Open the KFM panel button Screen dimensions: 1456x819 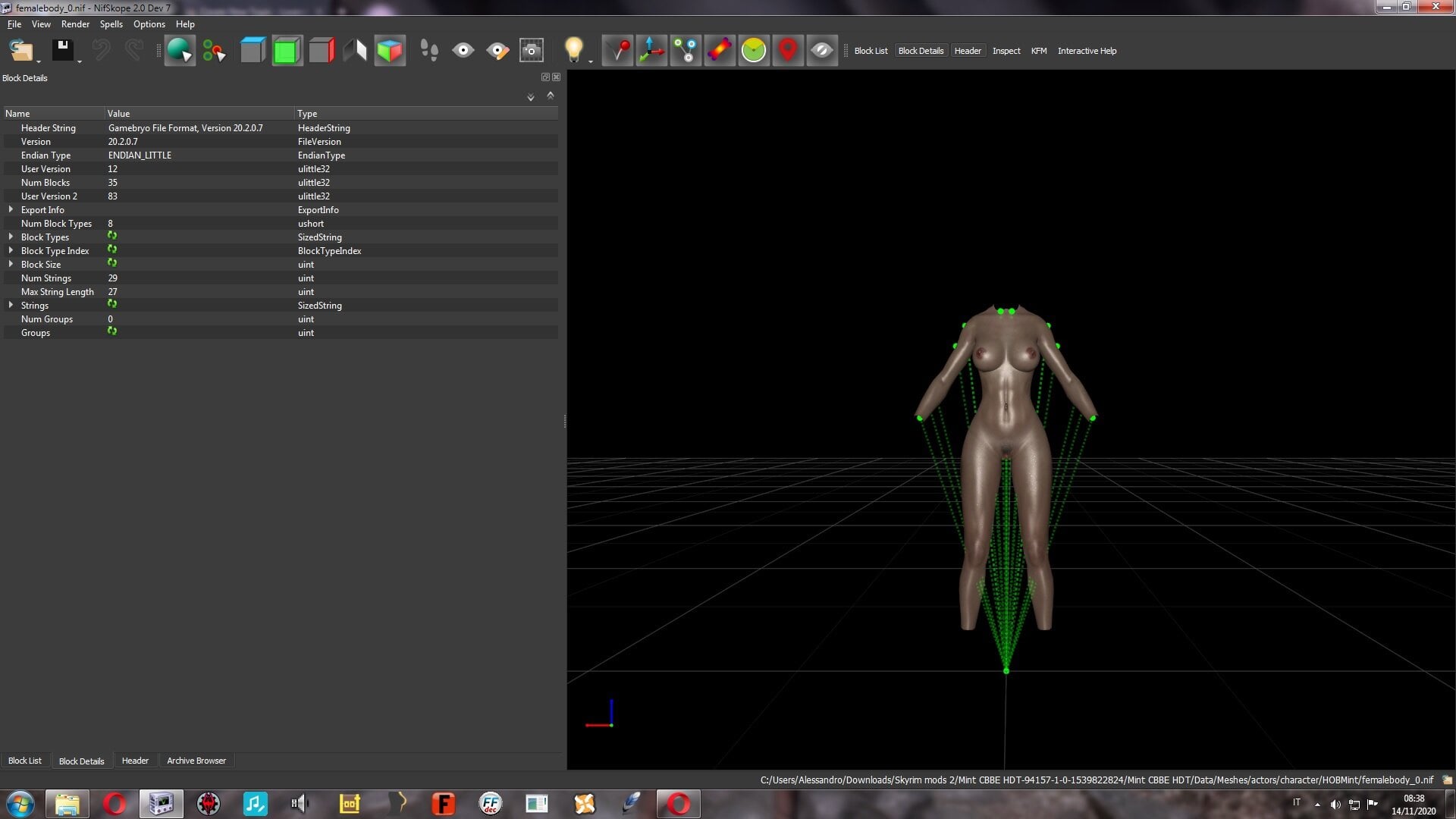(x=1039, y=51)
